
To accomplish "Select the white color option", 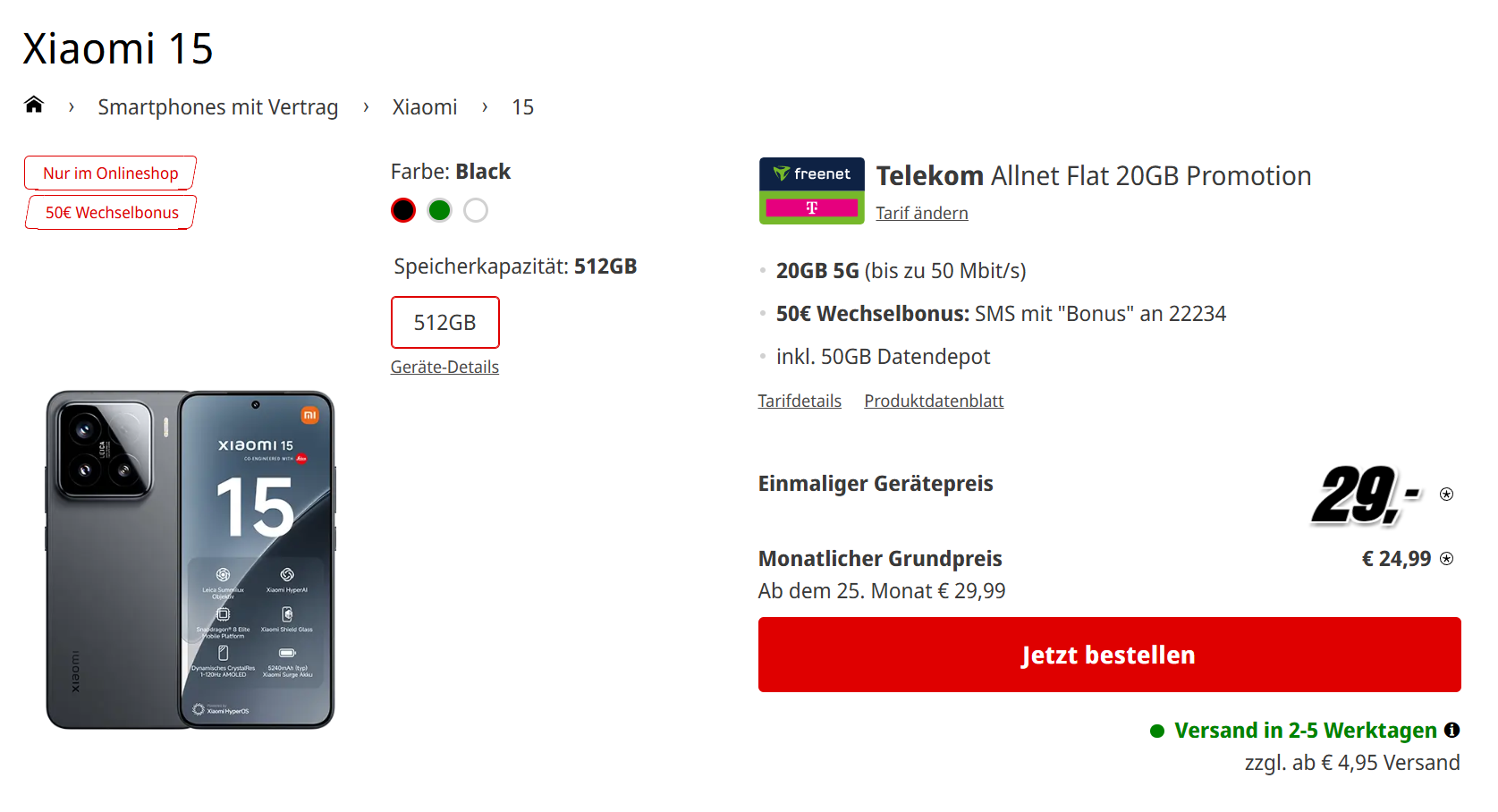I will (476, 210).
